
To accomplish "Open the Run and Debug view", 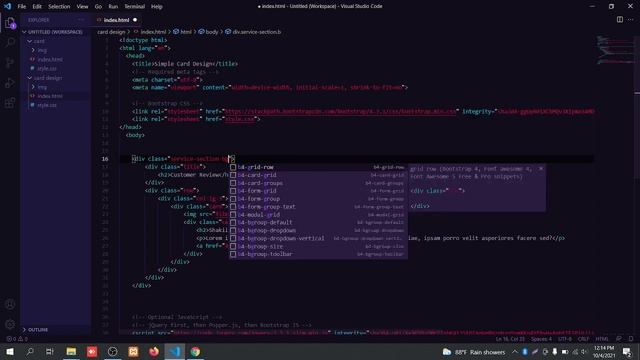I will [10, 83].
